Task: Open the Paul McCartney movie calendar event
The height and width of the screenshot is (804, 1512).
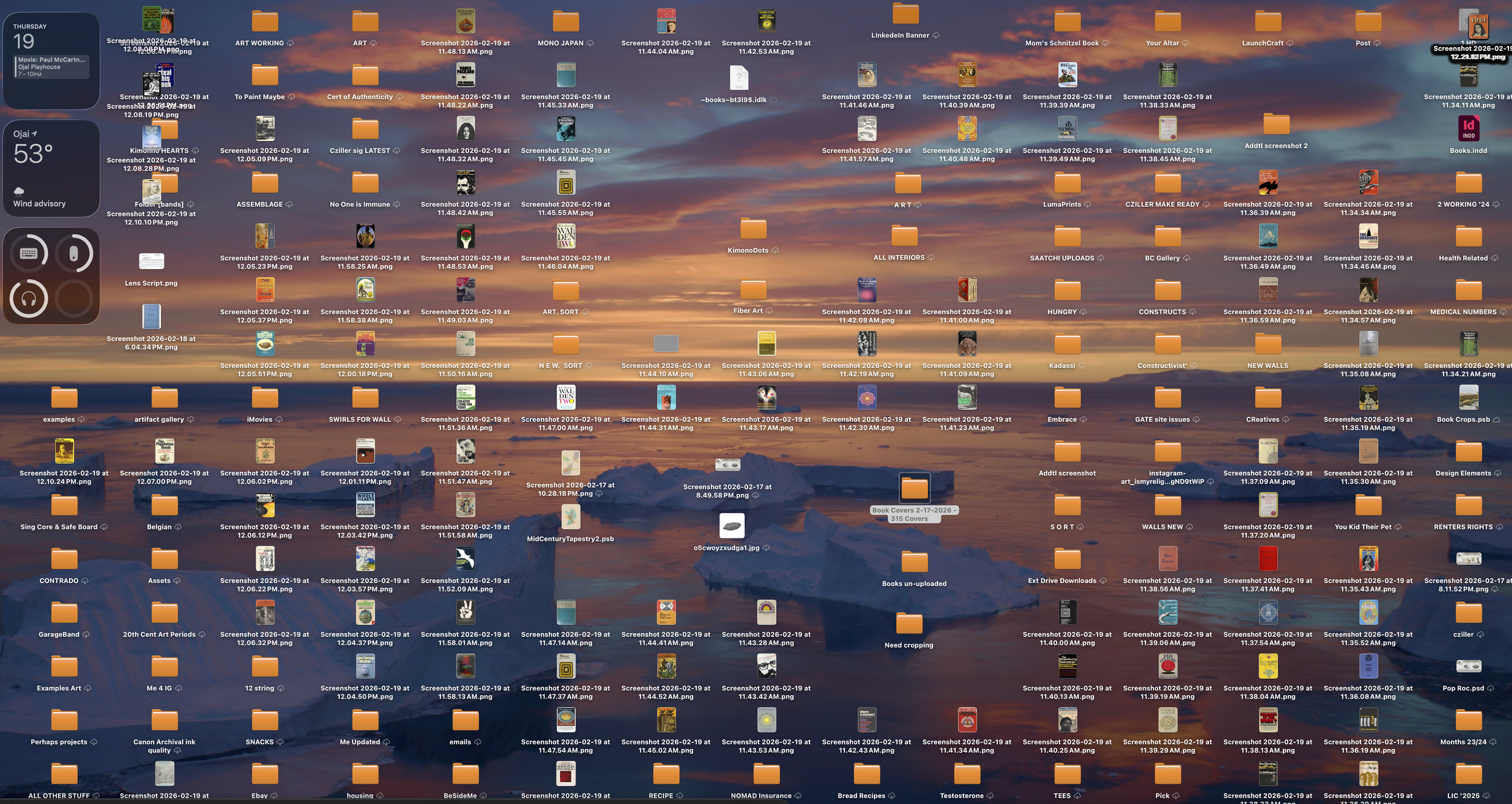Action: pos(51,67)
